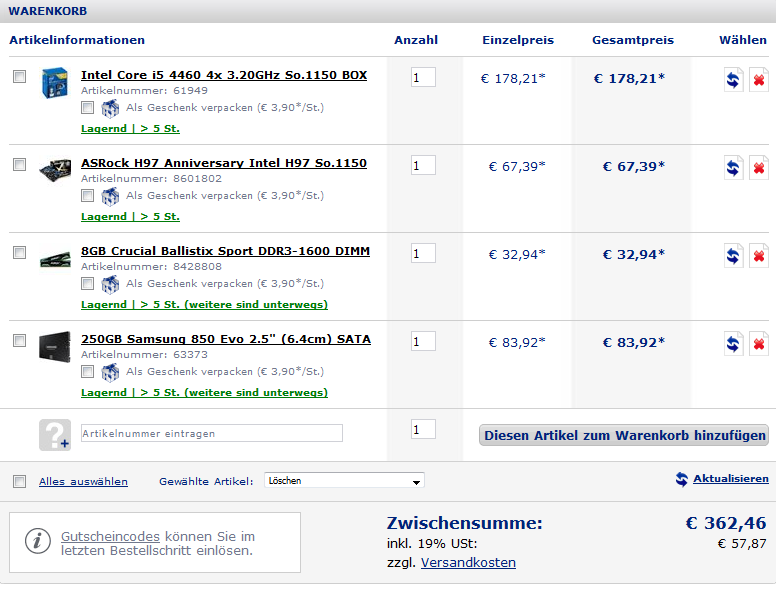Click Crucial Ballistix stock status link
The height and width of the screenshot is (589, 776).
(204, 305)
